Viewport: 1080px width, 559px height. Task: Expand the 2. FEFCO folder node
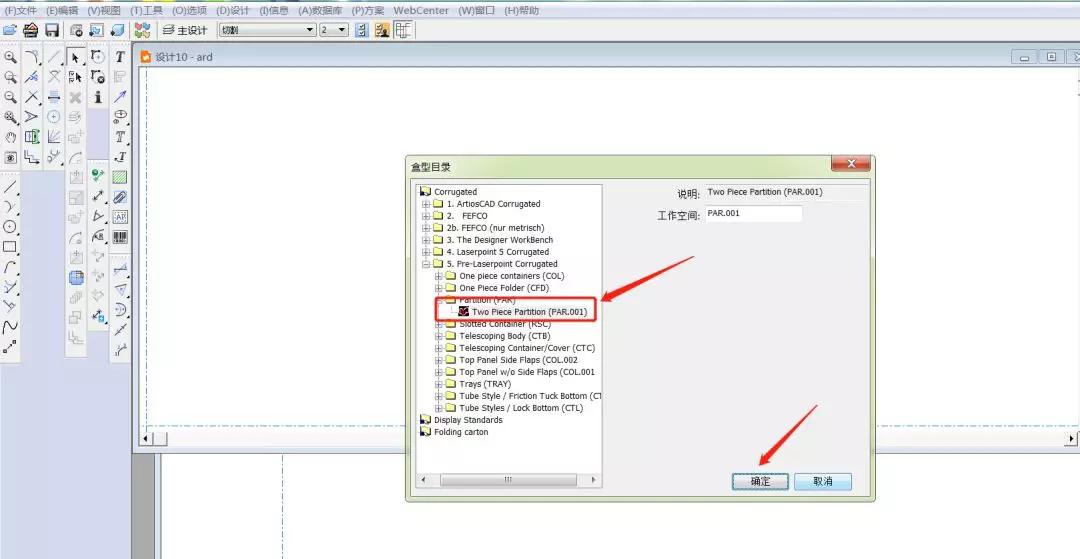tap(426, 216)
